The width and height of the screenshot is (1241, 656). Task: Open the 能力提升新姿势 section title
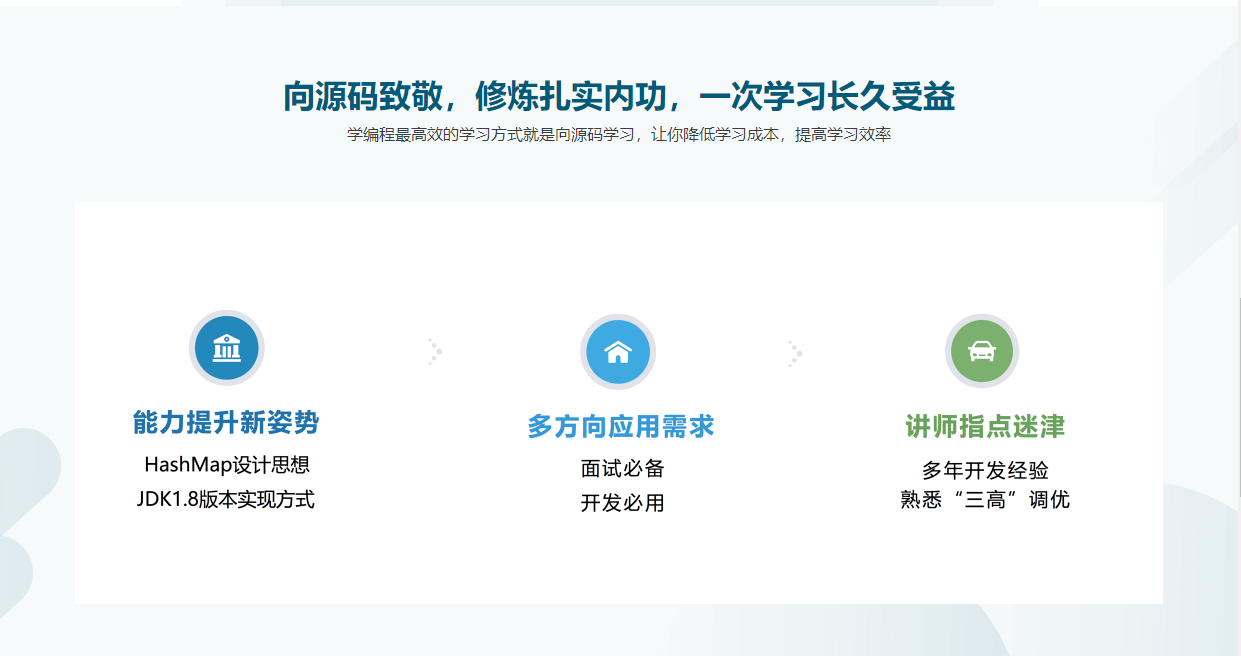pos(226,422)
